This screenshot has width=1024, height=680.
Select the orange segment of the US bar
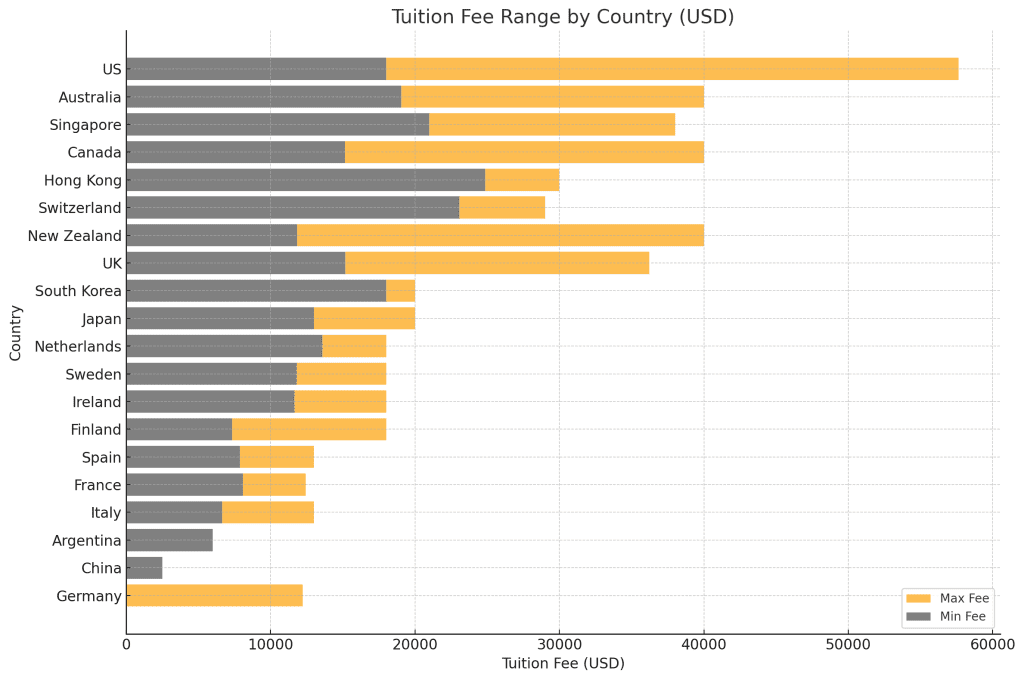pyautogui.click(x=672, y=69)
